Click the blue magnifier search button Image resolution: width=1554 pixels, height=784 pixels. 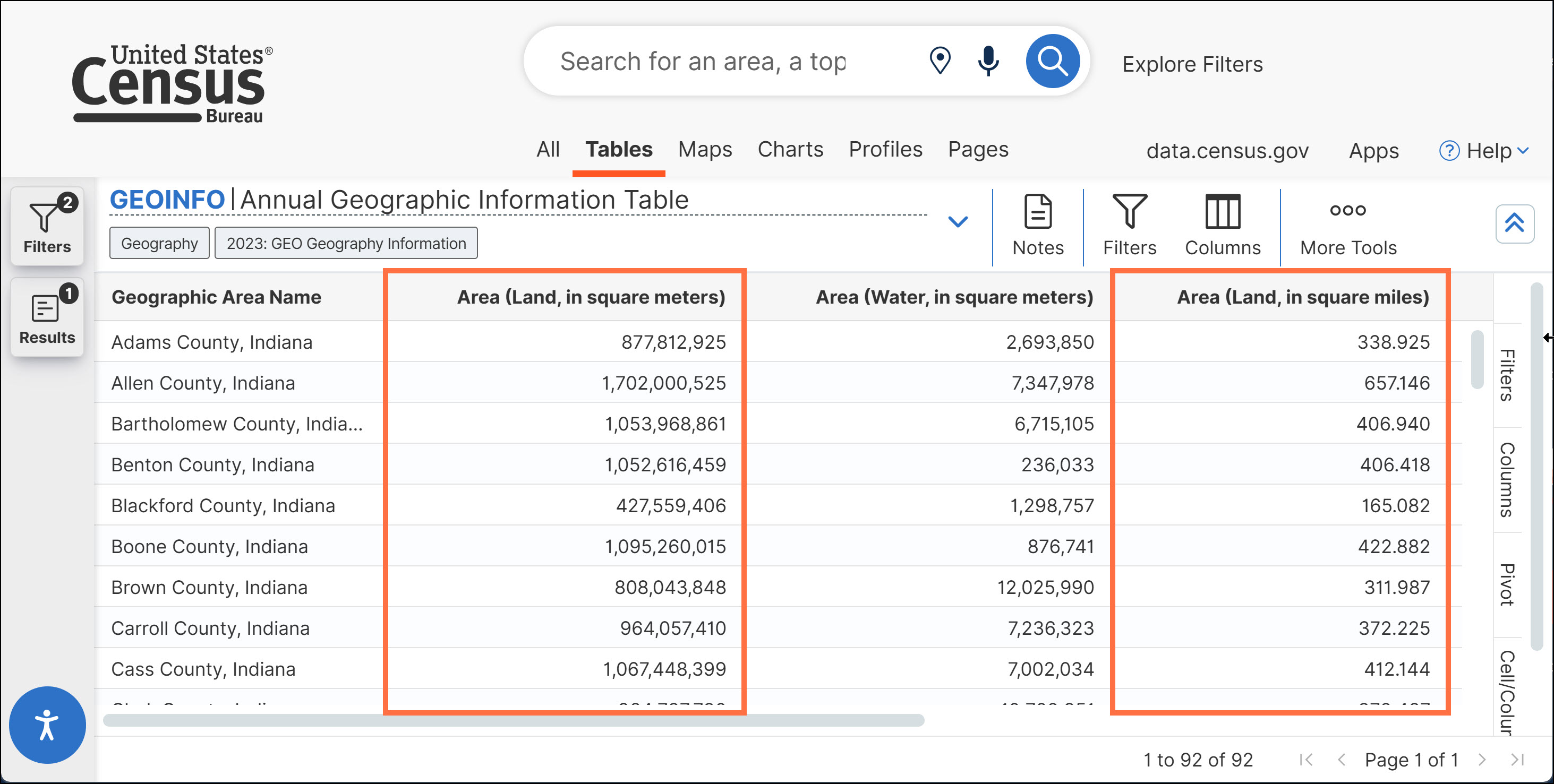[x=1052, y=61]
